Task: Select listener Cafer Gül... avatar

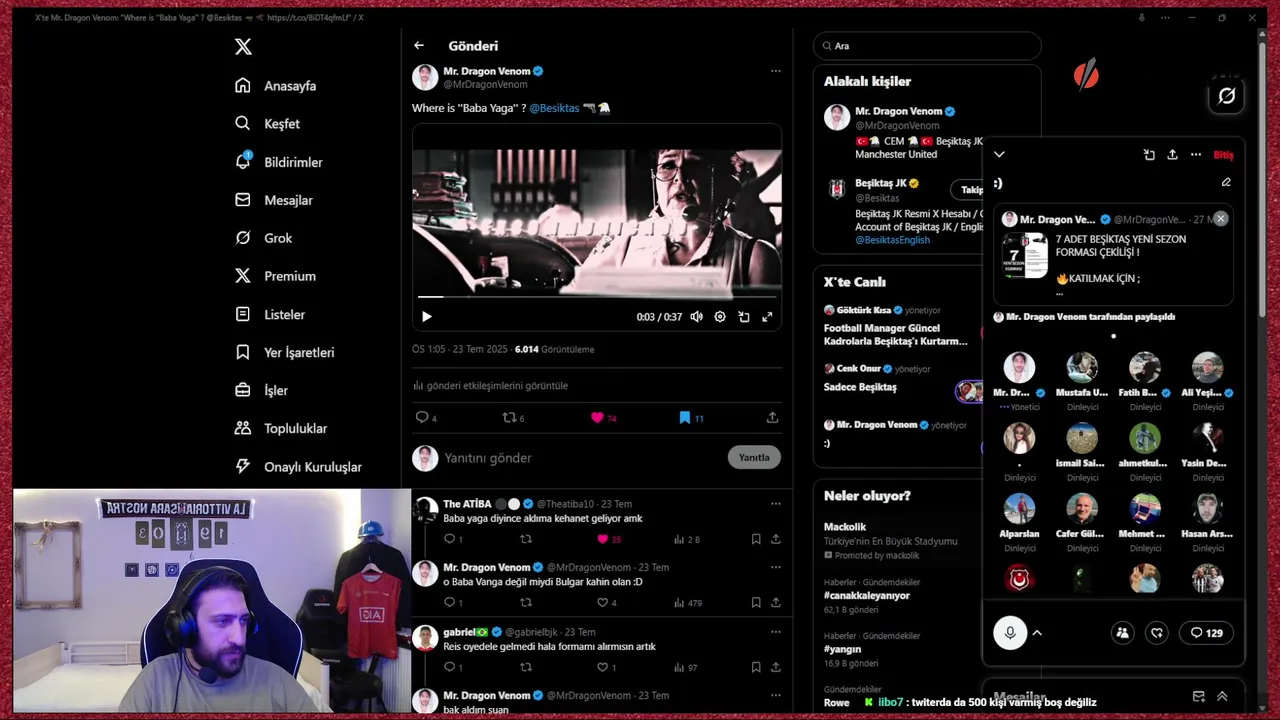Action: [x=1082, y=509]
